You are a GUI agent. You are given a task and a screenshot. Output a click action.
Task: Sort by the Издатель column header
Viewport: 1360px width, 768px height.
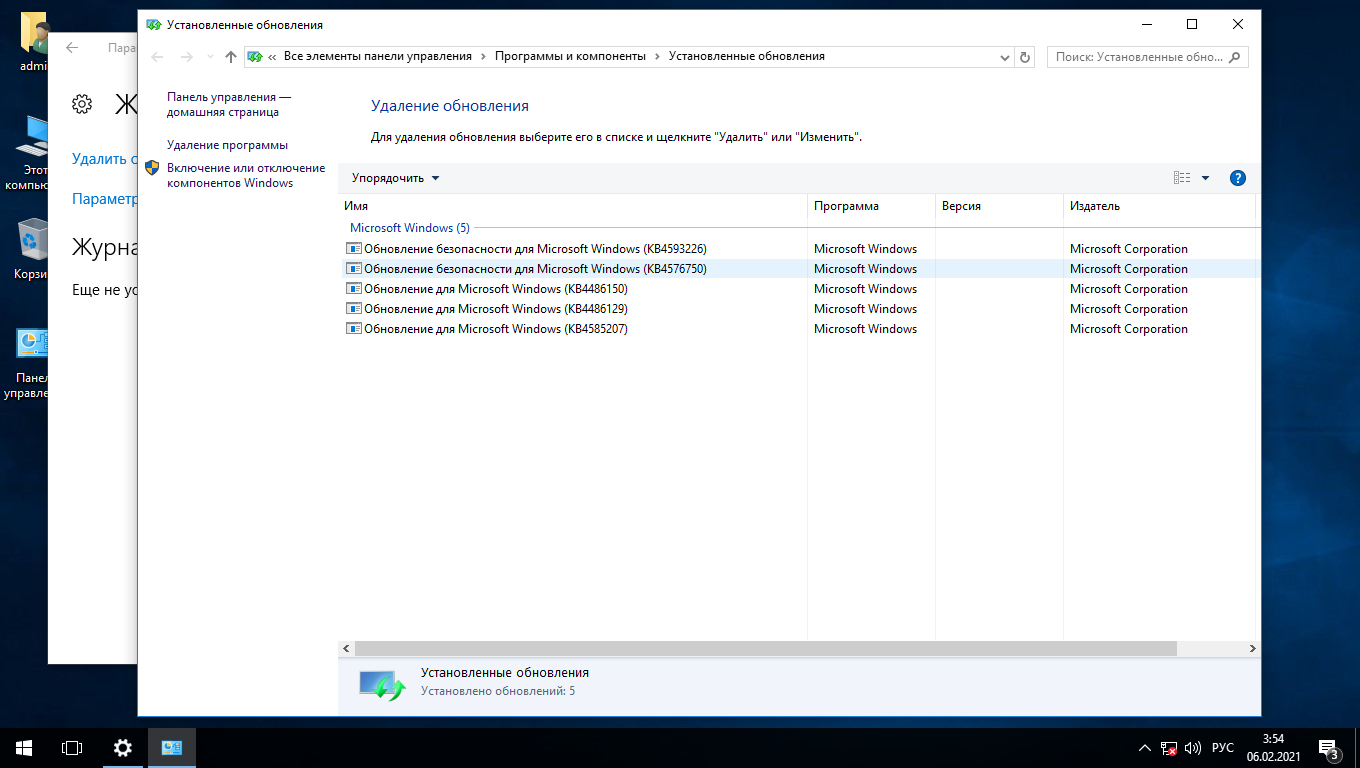pyautogui.click(x=1159, y=206)
